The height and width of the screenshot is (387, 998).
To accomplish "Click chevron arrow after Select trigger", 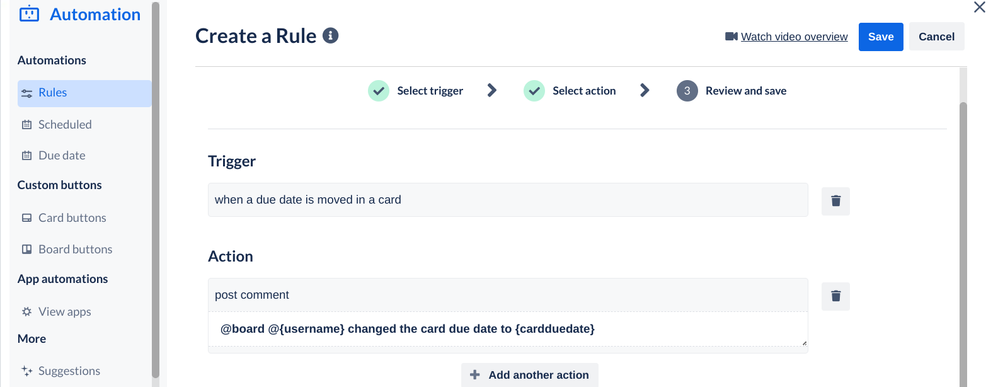I will tap(491, 90).
